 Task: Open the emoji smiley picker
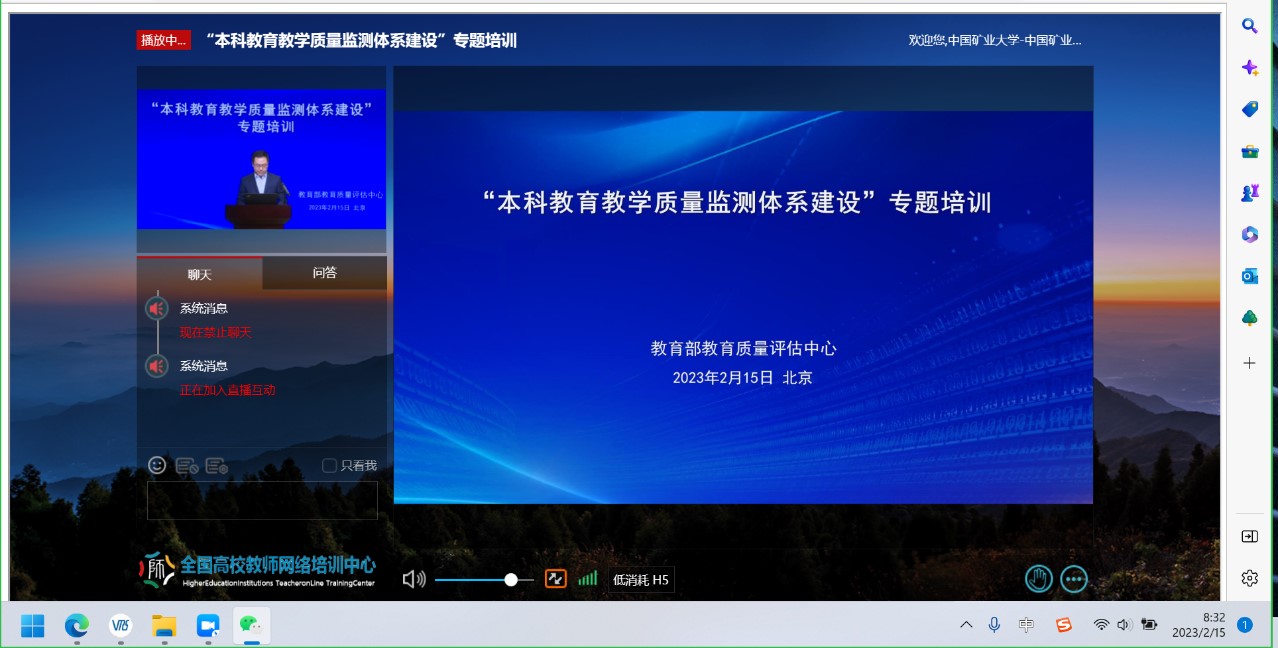tap(157, 465)
